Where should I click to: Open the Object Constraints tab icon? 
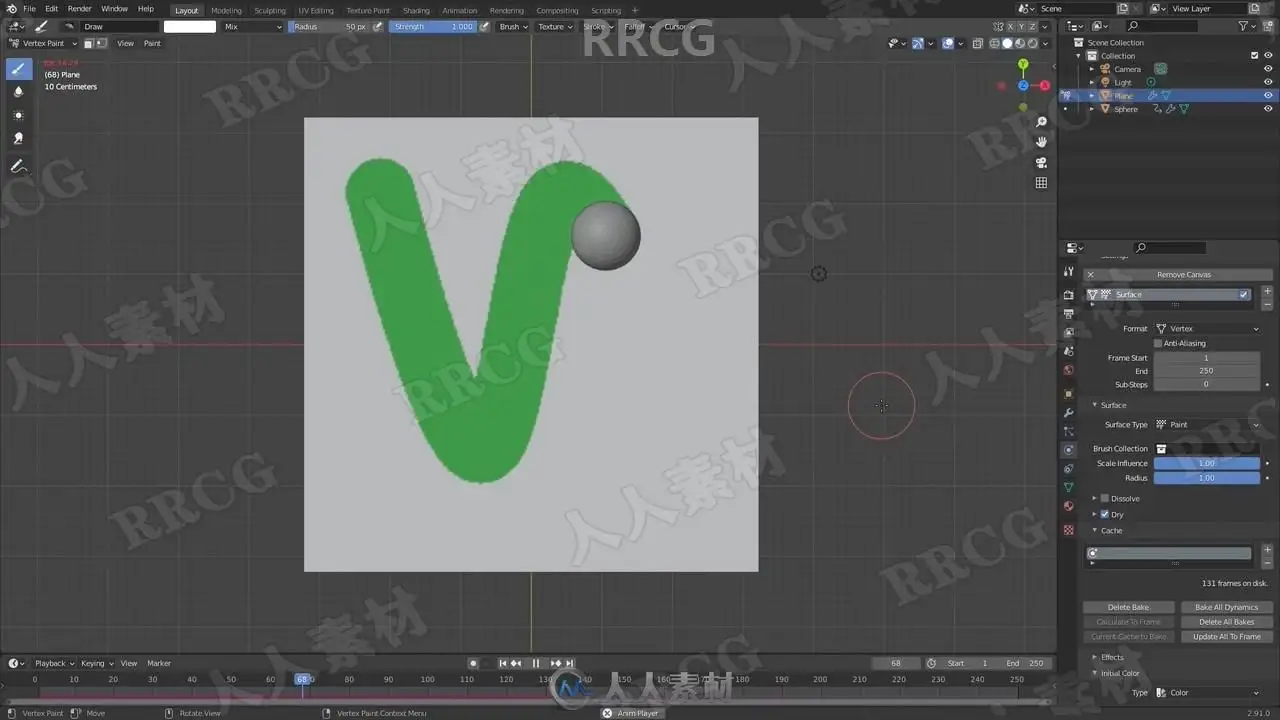tap(1069, 468)
